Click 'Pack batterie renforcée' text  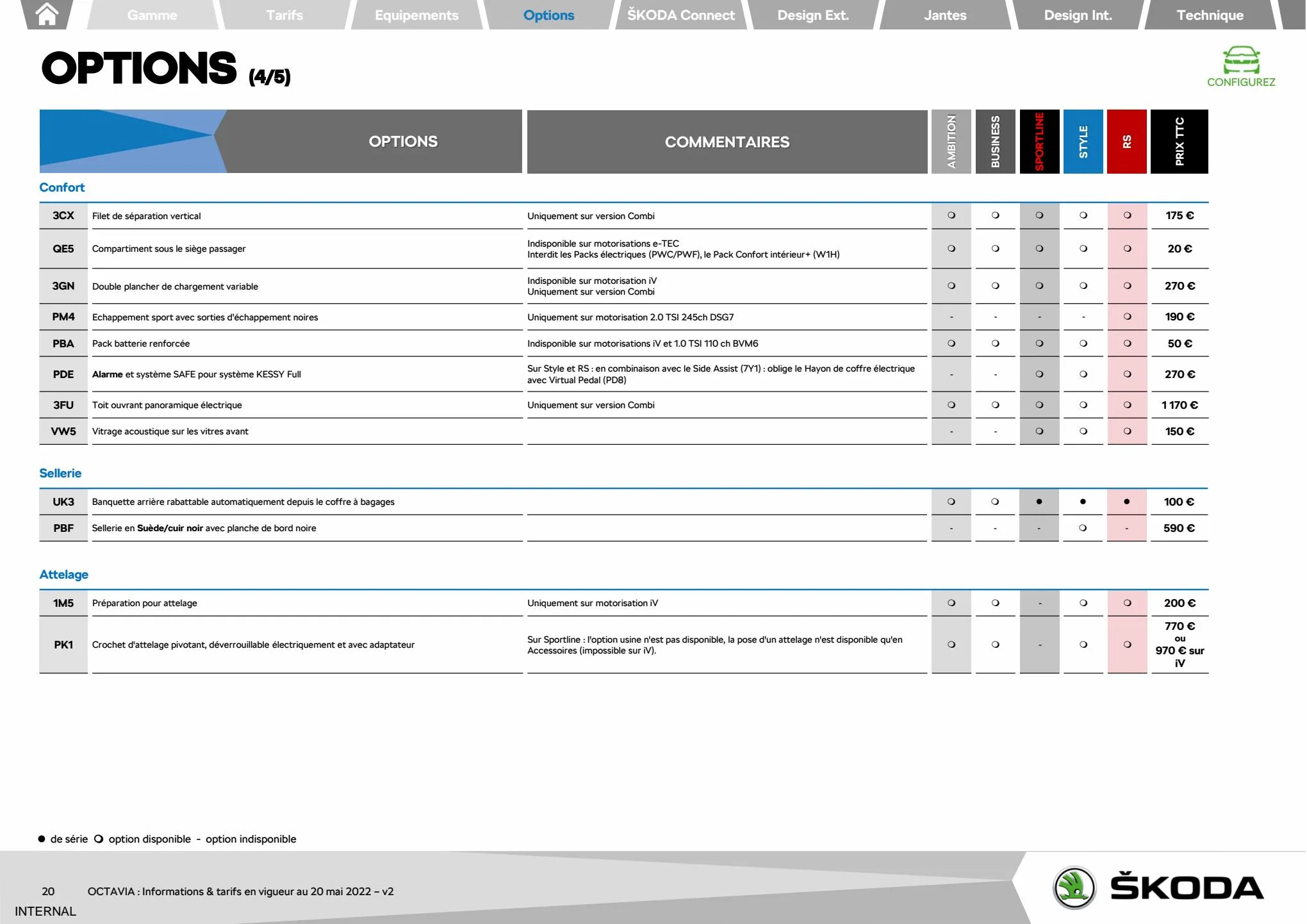140,343
